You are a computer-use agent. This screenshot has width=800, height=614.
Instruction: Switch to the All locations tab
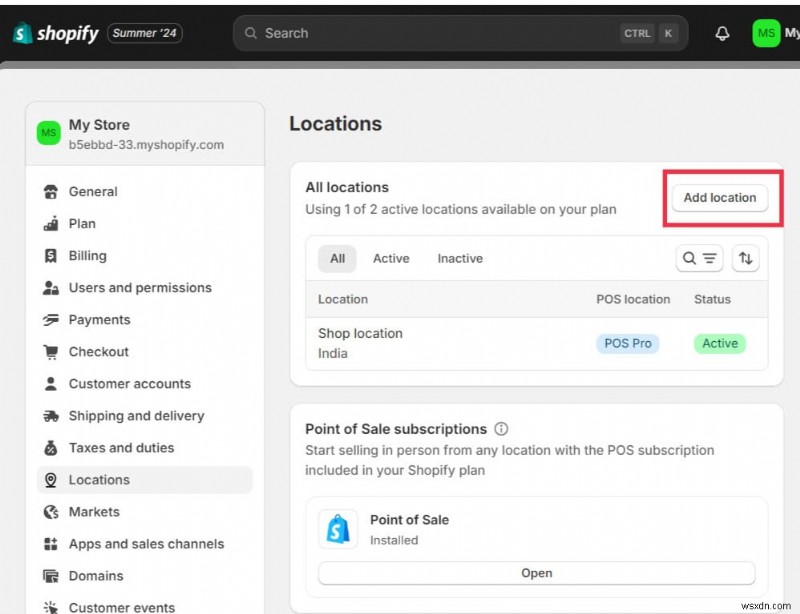point(337,259)
